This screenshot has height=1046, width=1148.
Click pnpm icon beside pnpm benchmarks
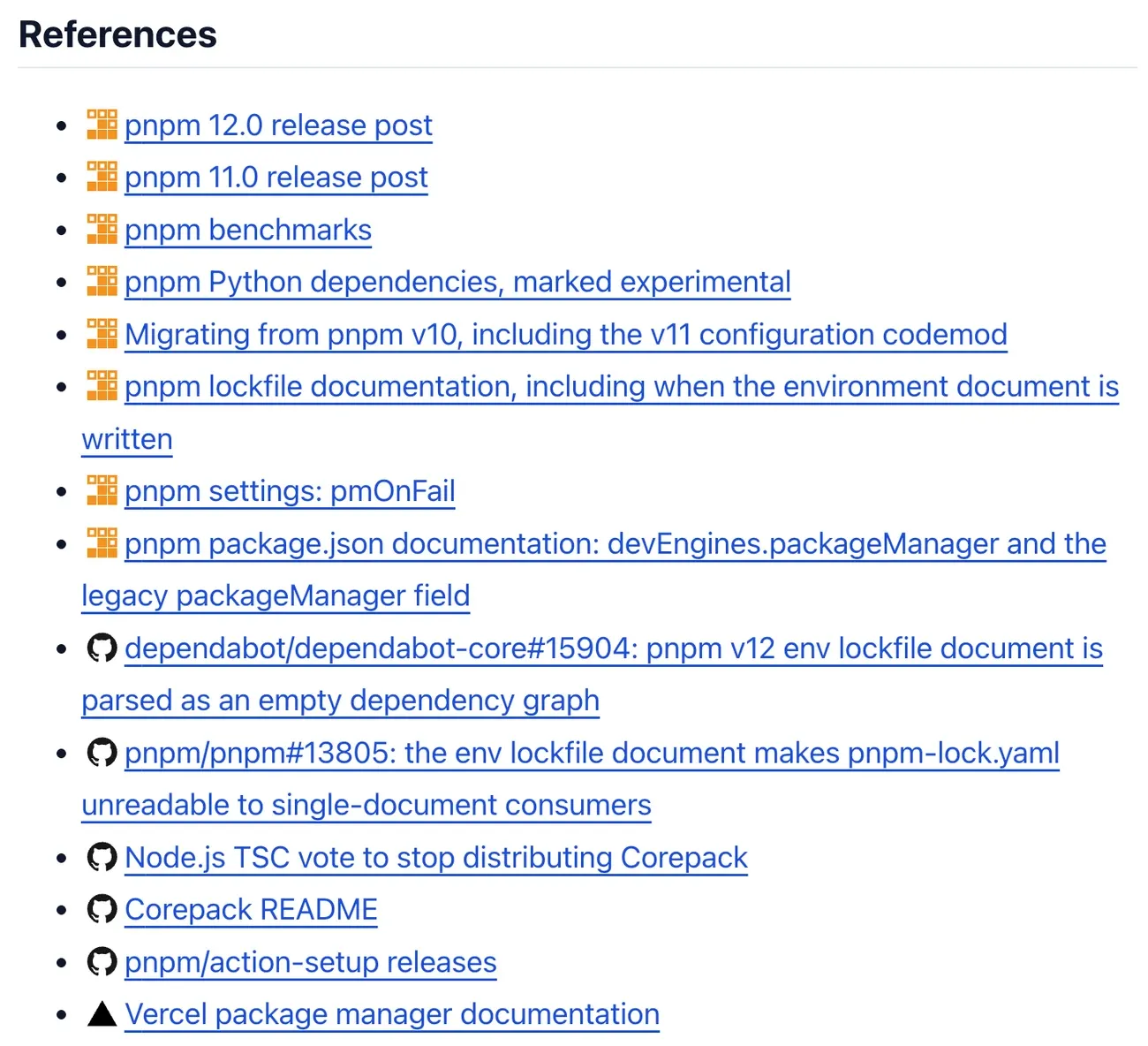(102, 229)
